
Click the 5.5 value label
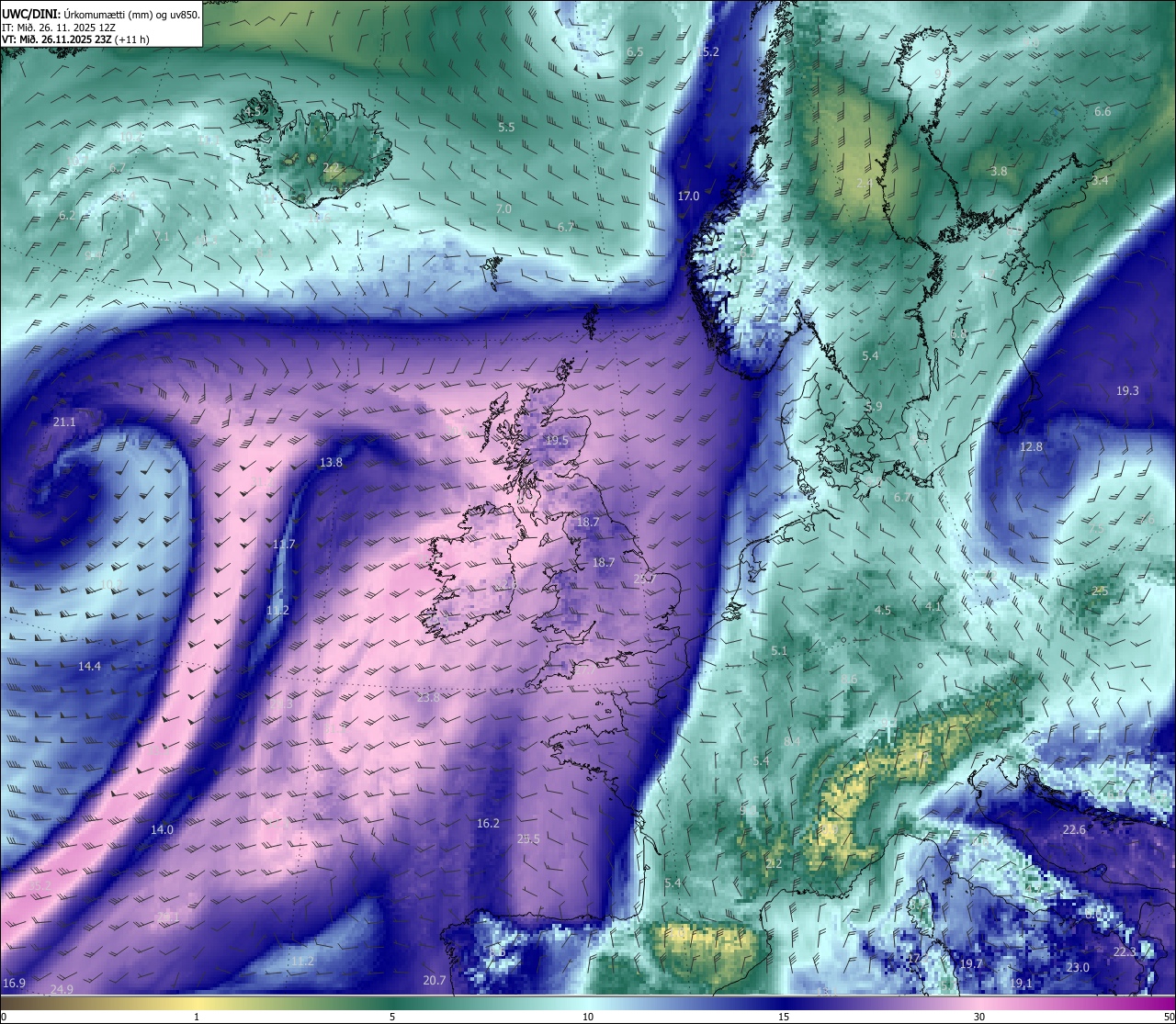506,127
